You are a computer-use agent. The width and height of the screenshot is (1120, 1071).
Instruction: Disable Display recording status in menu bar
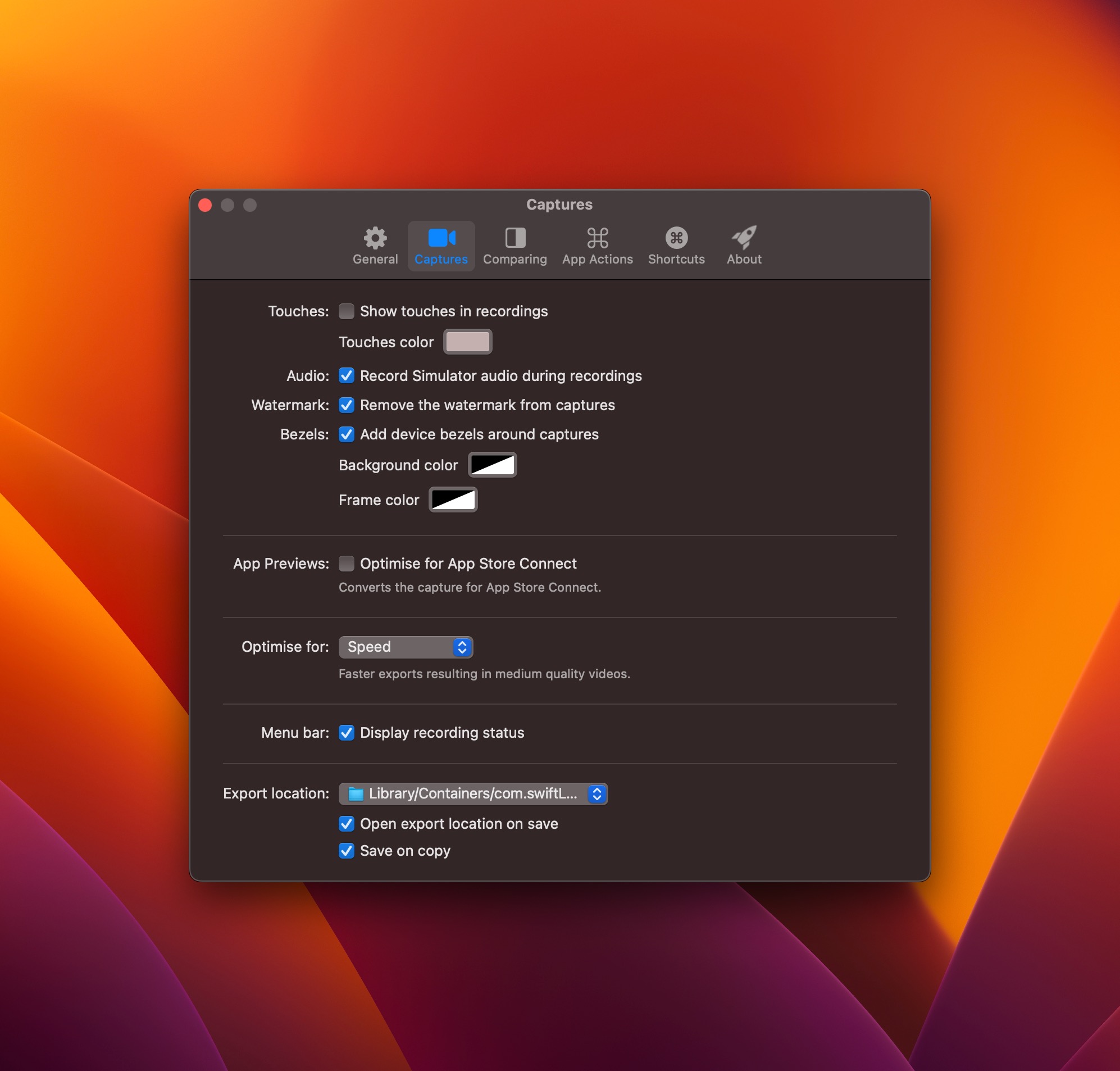point(347,733)
